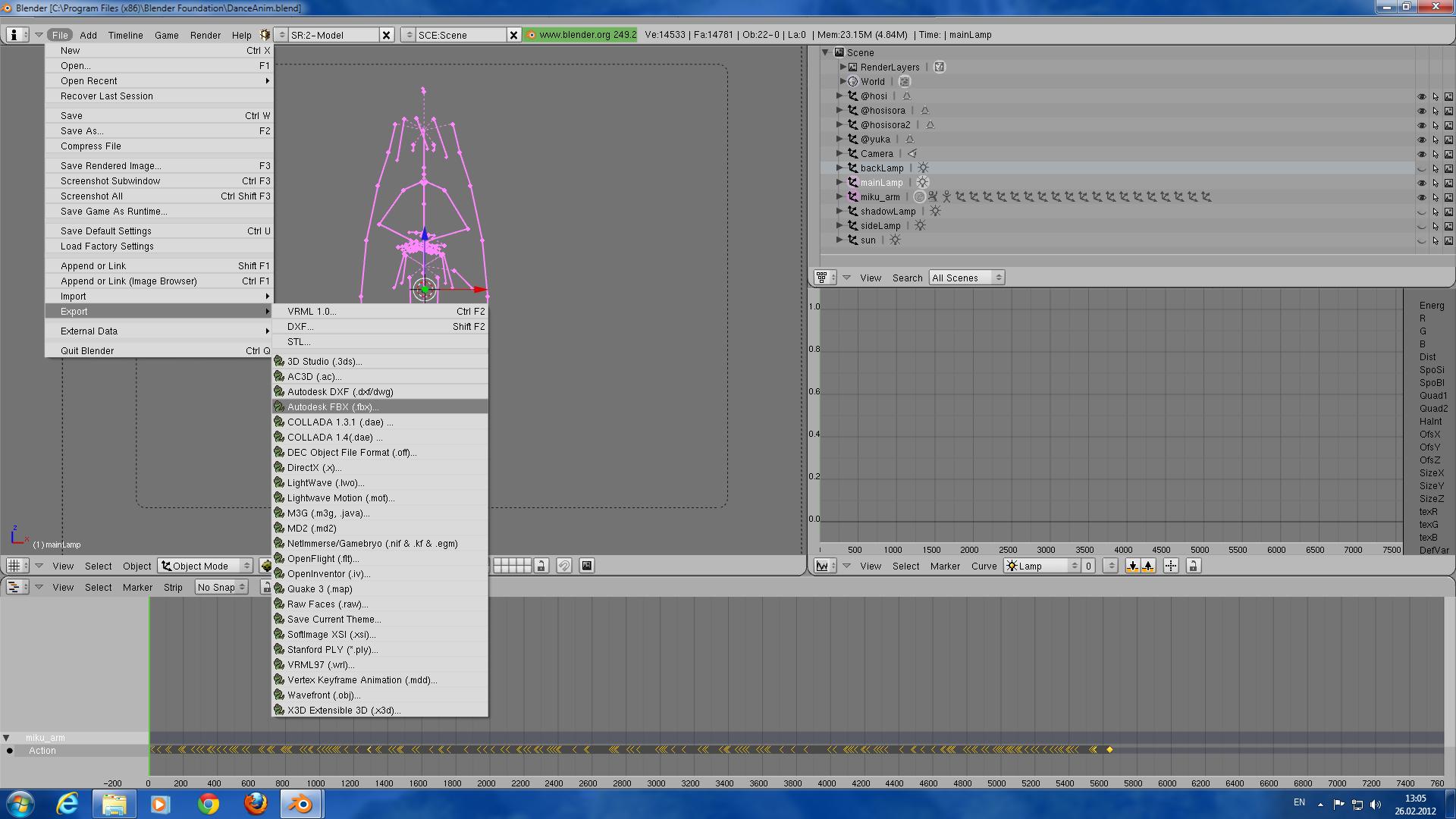Choose Wavefront (.obj) from Export submenu
1456x819 pixels.
380,695
